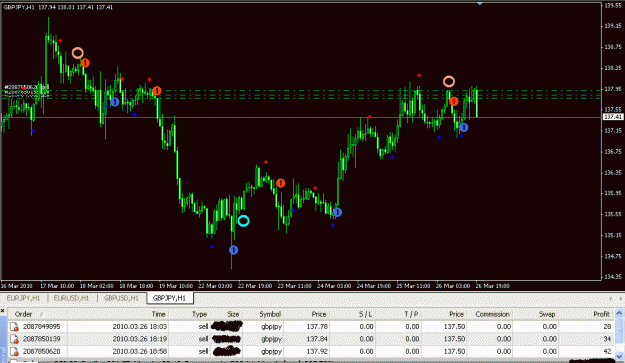
Task: Sort orders by the Profit column header
Action: (601, 314)
